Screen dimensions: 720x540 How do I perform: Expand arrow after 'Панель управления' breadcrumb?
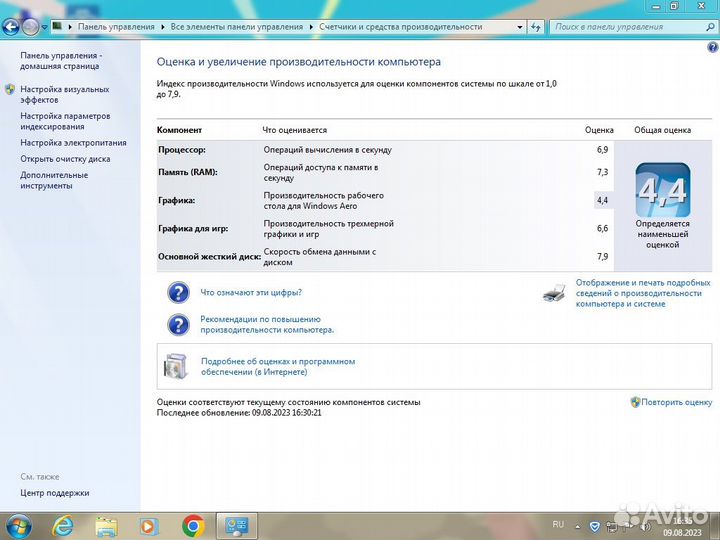163,27
